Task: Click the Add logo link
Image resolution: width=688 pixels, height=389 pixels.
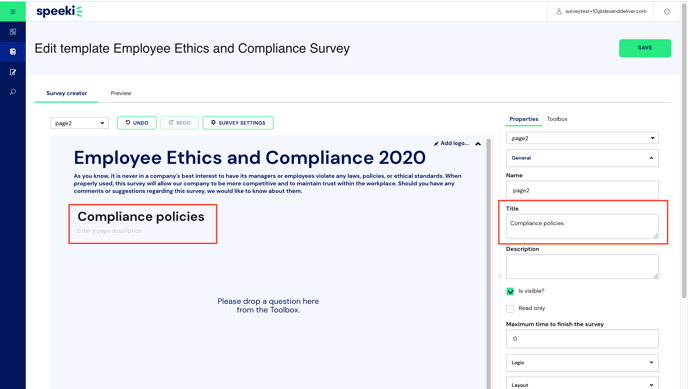Action: click(452, 143)
